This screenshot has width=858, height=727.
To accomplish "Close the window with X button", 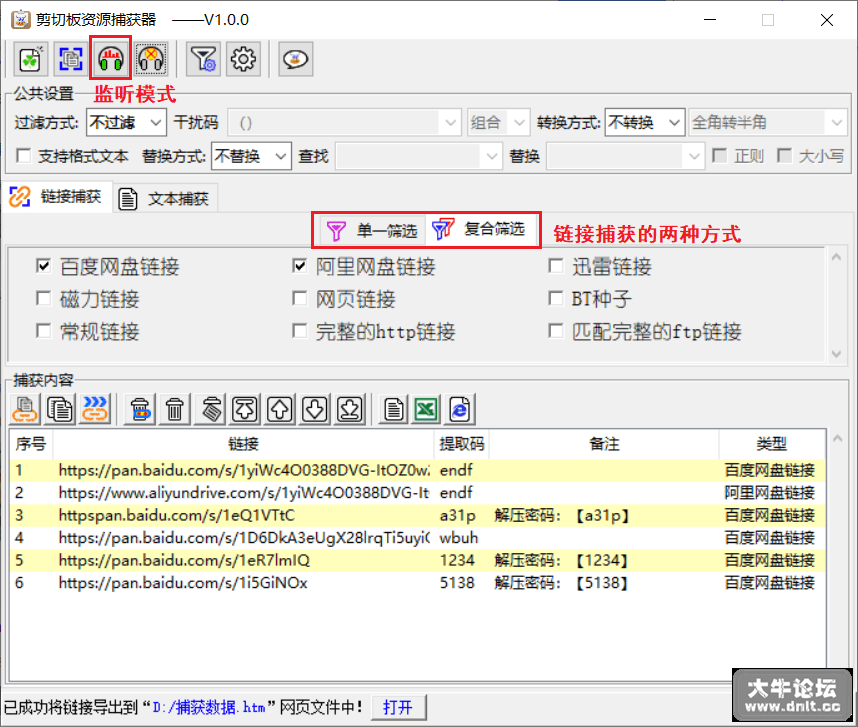I will 827,20.
